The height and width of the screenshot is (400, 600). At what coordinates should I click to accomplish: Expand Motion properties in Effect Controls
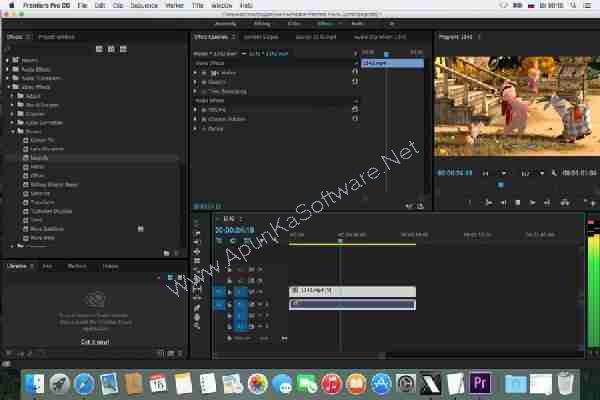(196, 73)
